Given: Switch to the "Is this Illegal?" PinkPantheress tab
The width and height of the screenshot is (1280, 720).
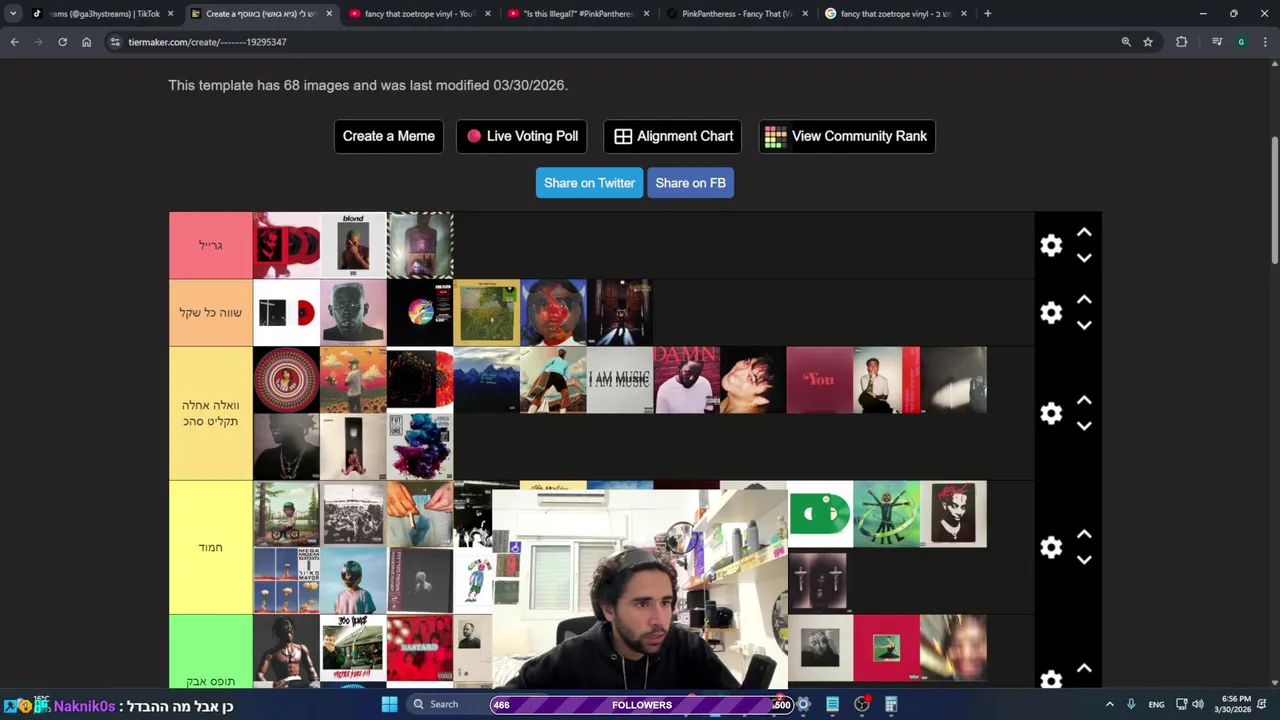Looking at the screenshot, I should 578,14.
